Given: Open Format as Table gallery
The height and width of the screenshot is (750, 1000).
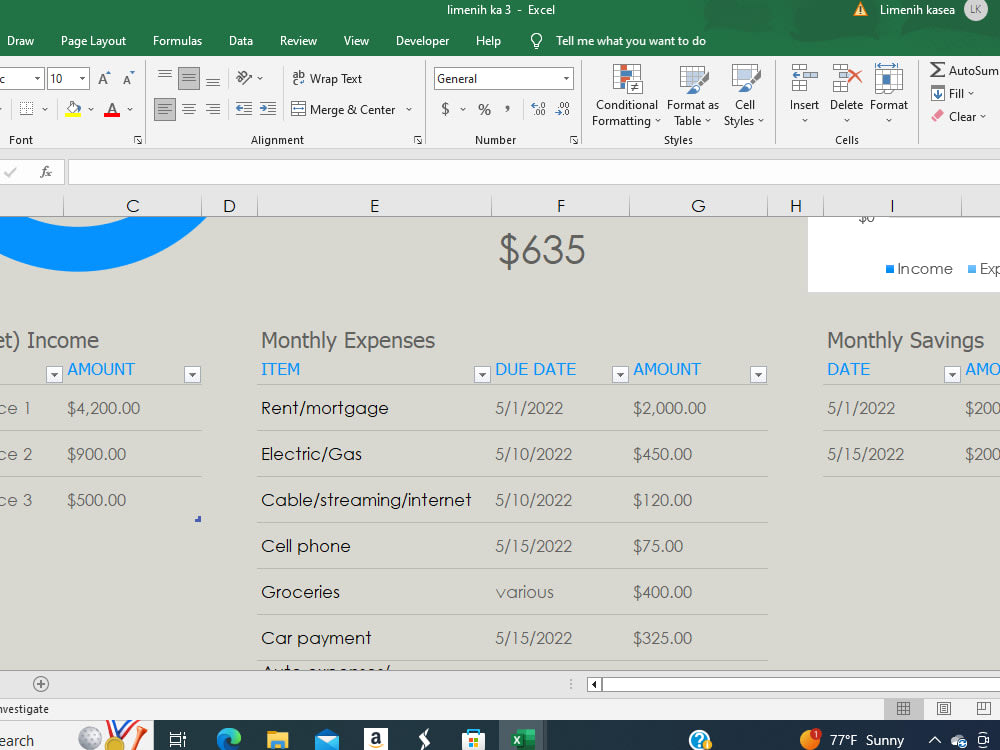Looking at the screenshot, I should 693,96.
